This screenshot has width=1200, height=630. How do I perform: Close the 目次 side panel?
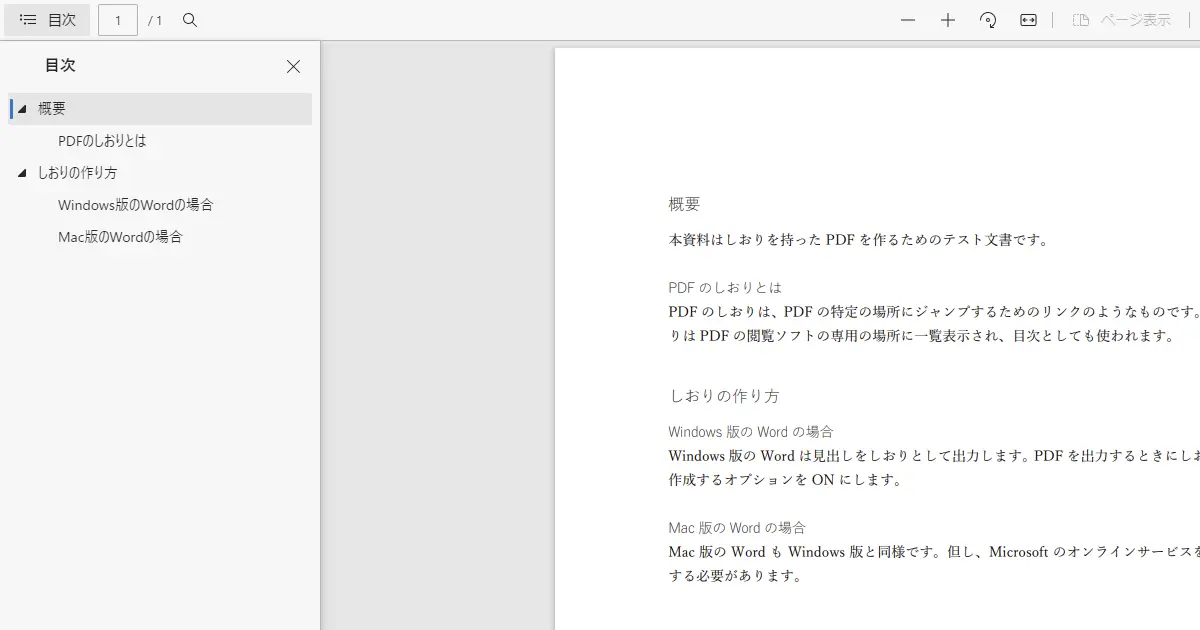pos(293,66)
